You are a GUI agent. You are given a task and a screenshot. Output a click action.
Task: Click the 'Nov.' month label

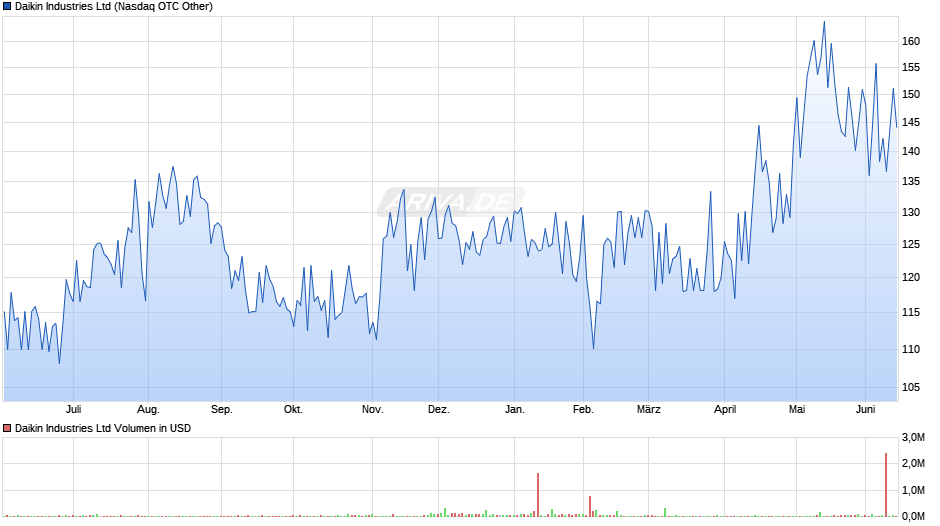pyautogui.click(x=372, y=410)
